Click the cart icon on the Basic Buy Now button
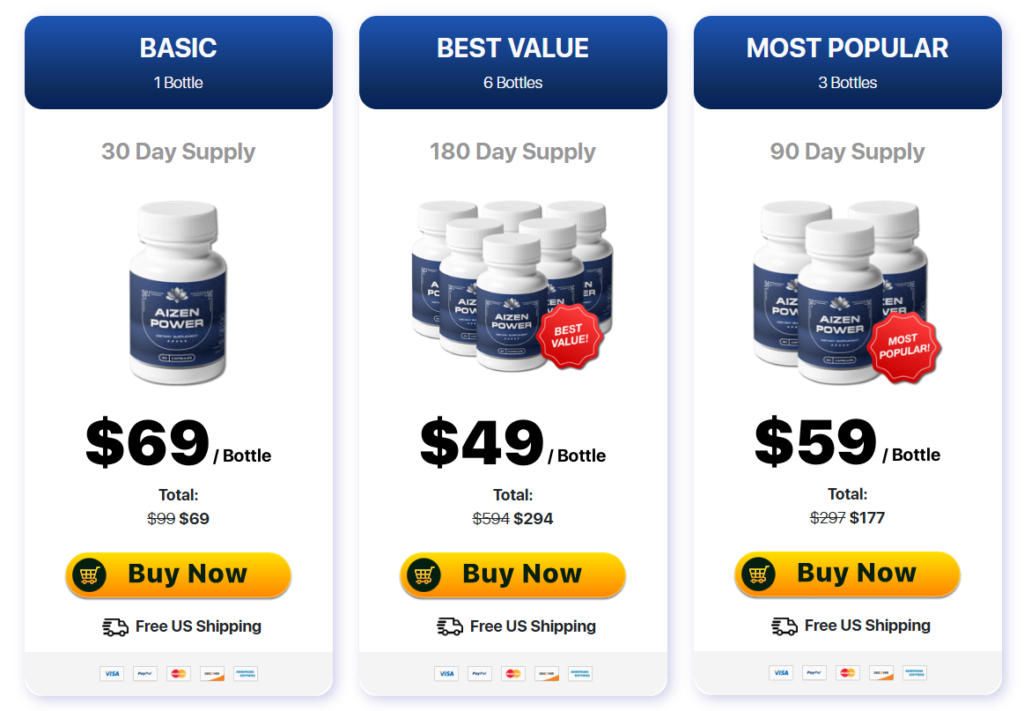 coord(89,575)
